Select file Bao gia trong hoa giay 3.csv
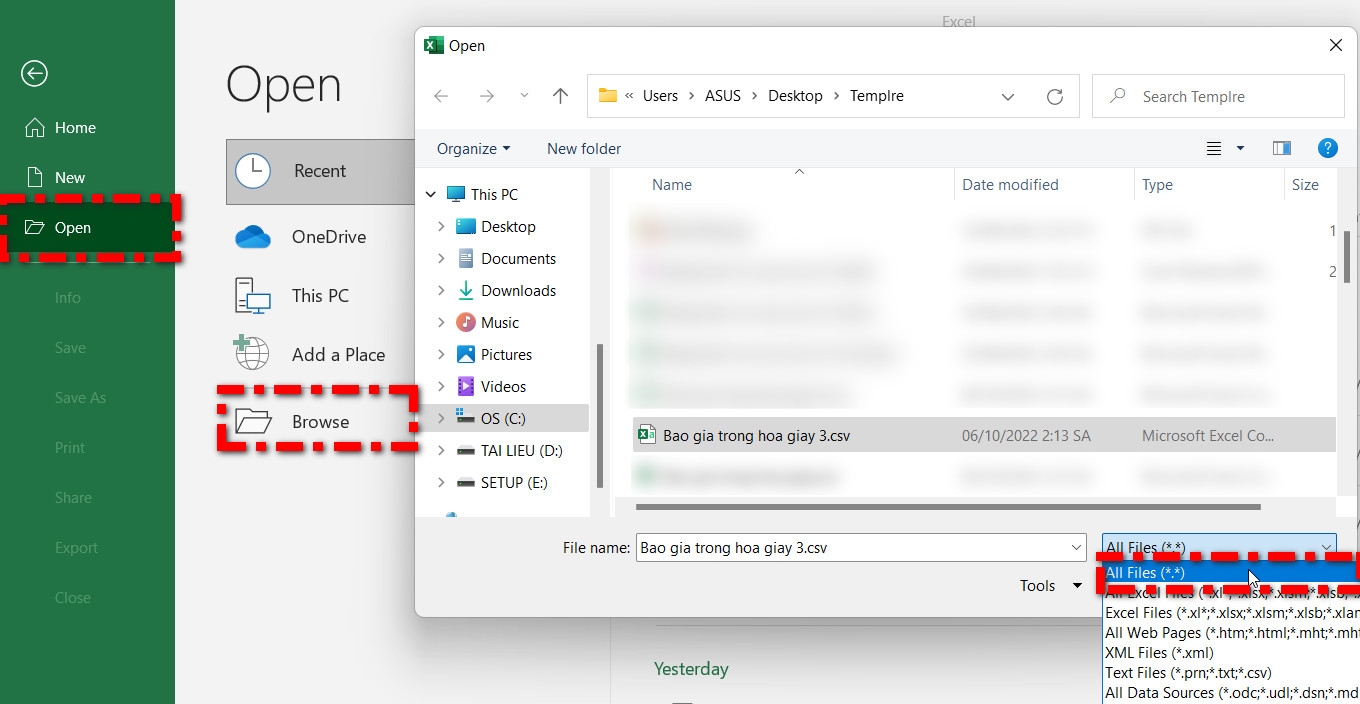The width and height of the screenshot is (1360, 704). [984, 436]
